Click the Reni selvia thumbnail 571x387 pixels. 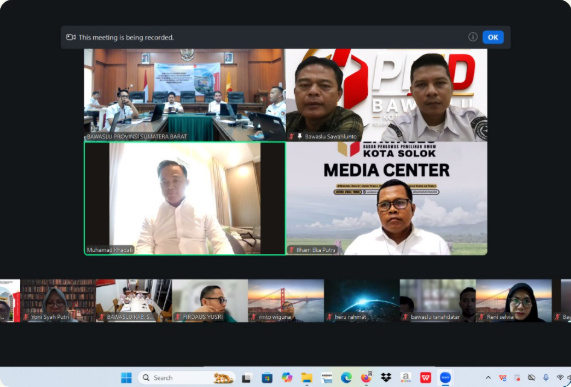coord(514,300)
